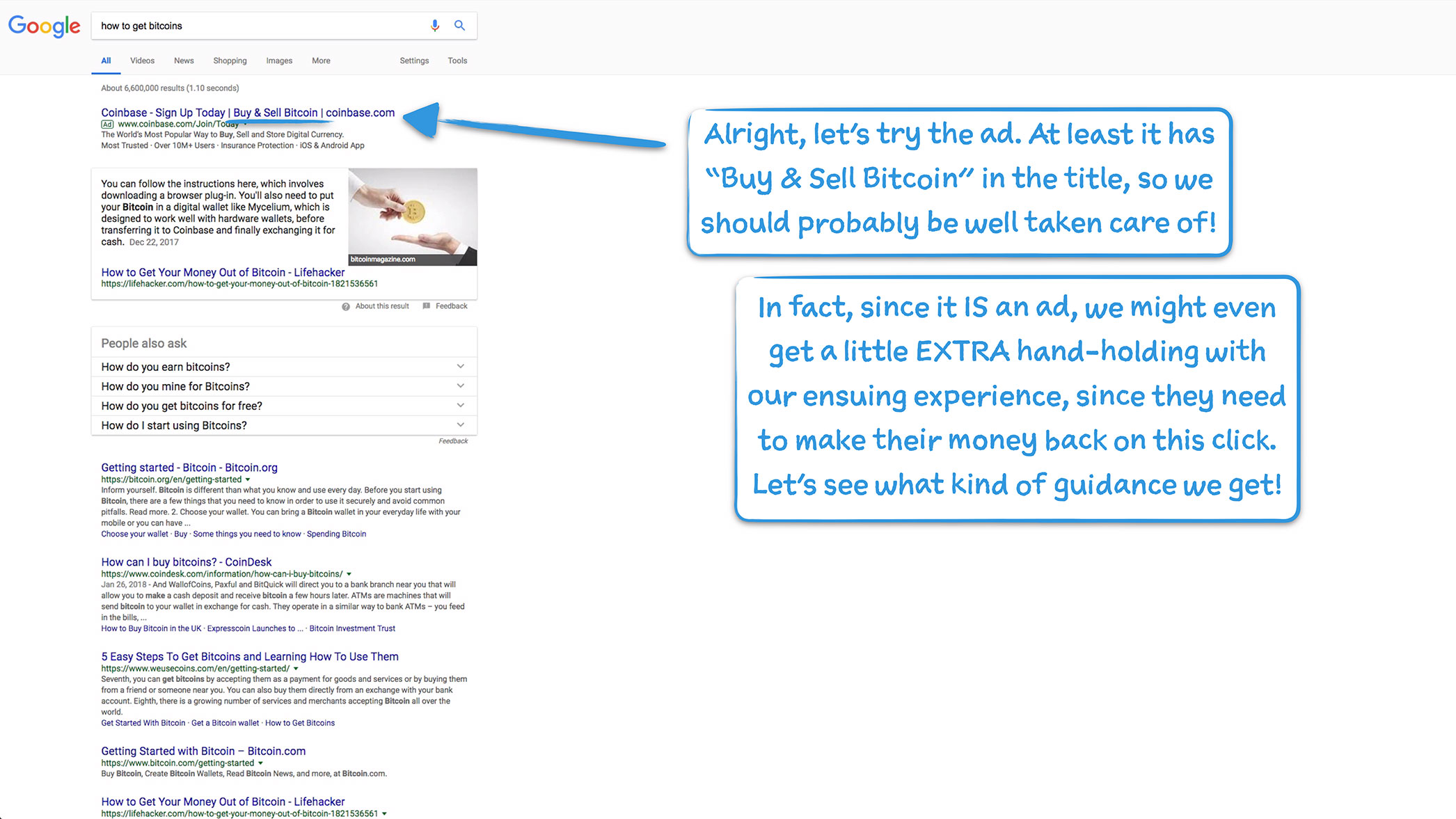This screenshot has width=1456, height=819.
Task: Open dropdown arrow beside bitcoin.org URL
Action: 248,479
